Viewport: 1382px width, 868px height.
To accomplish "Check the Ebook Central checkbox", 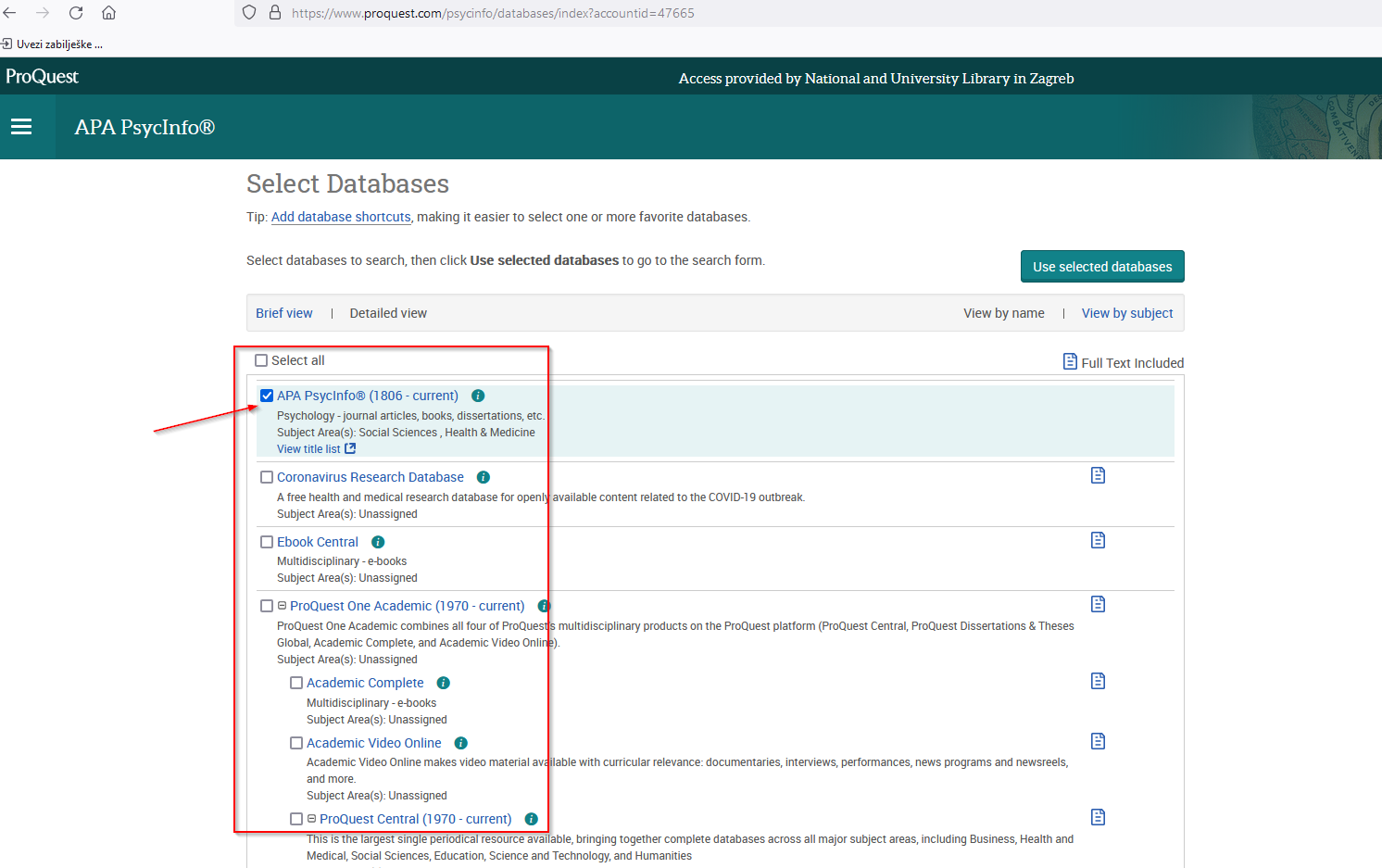I will [267, 542].
